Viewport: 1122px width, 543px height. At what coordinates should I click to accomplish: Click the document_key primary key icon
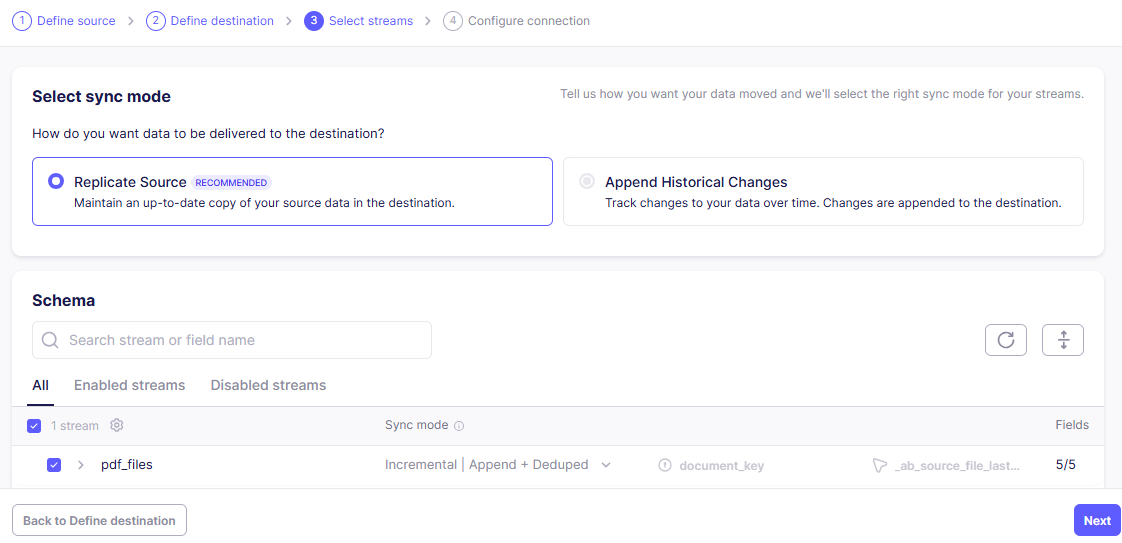coord(664,465)
